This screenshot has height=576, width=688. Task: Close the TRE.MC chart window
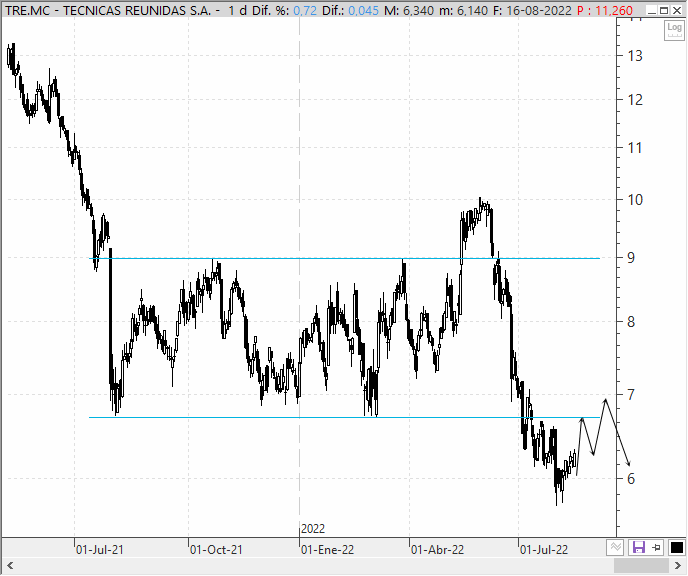[x=677, y=11]
